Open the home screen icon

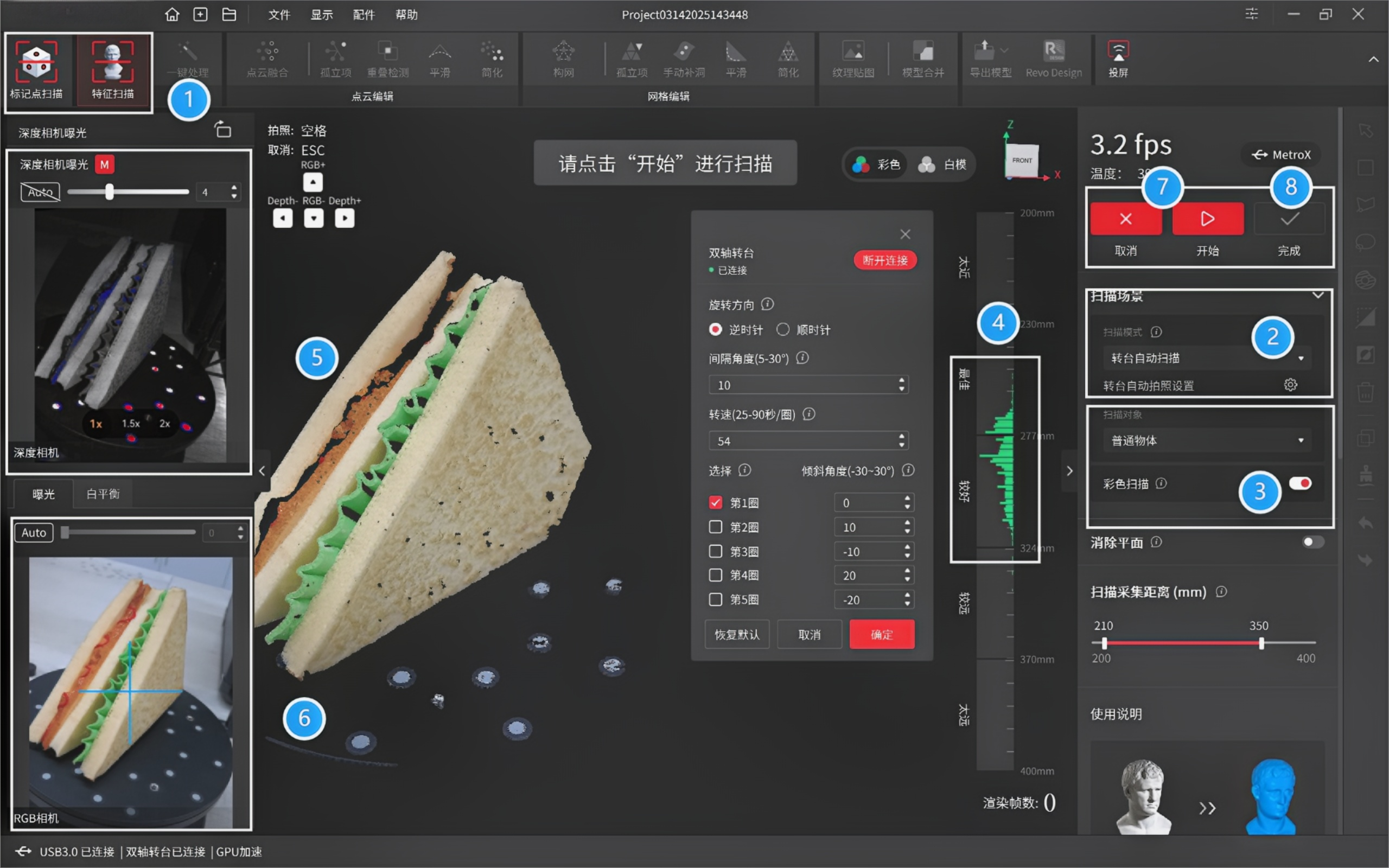(x=172, y=14)
